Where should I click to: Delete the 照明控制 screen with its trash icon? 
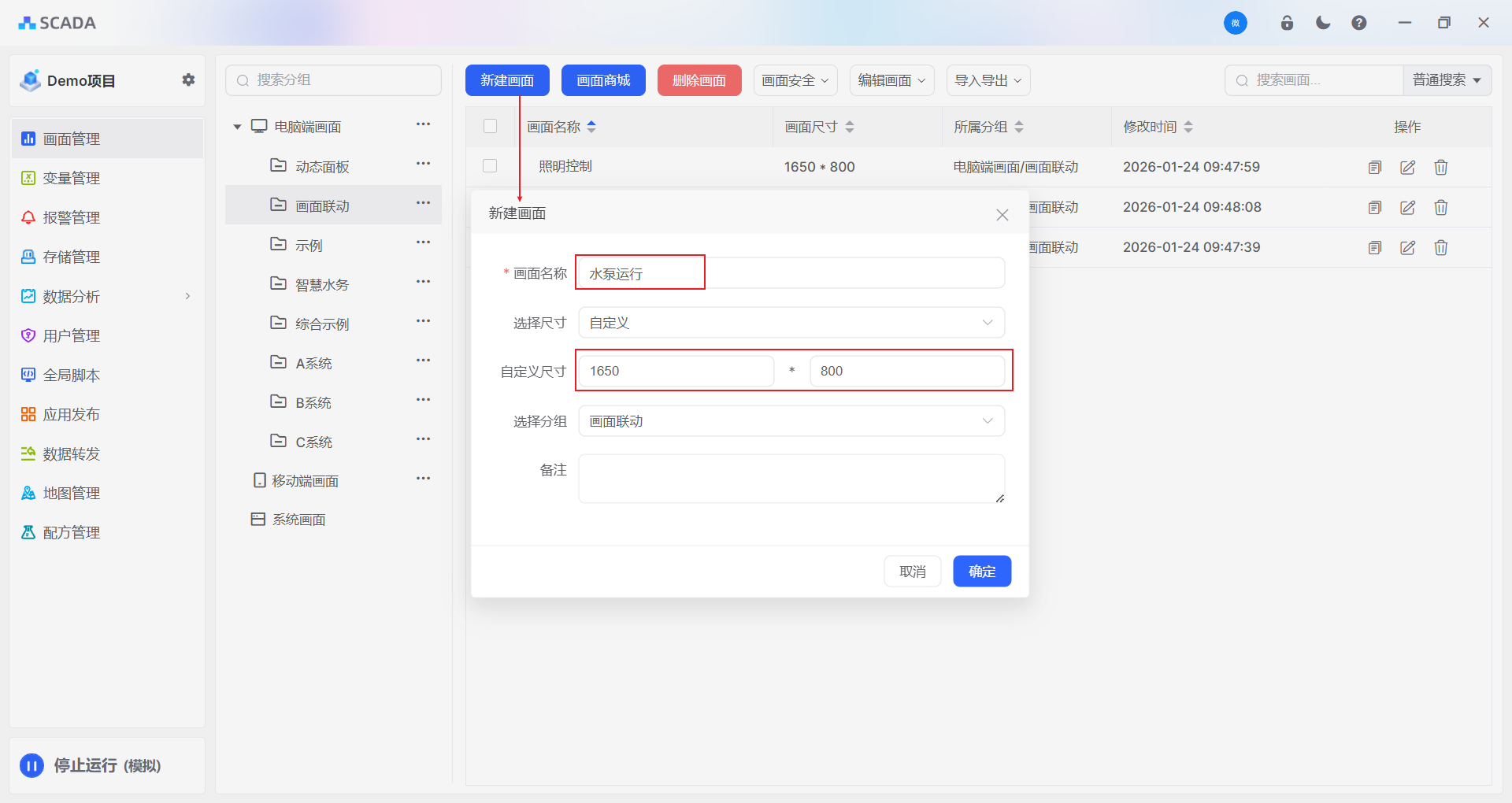pos(1440,167)
